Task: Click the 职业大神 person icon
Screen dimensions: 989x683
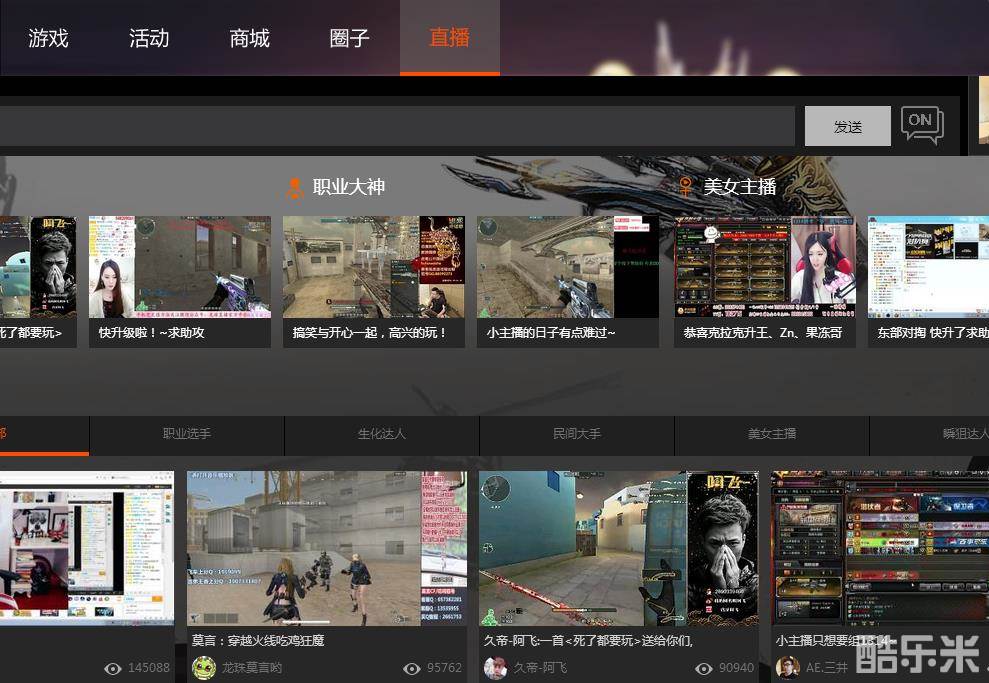Action: pyautogui.click(x=294, y=187)
